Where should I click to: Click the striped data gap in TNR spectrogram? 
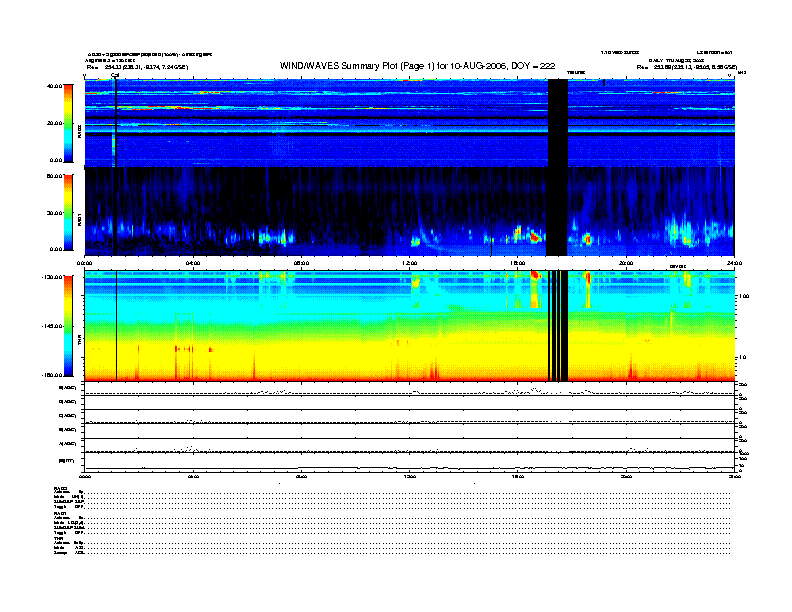(558, 326)
